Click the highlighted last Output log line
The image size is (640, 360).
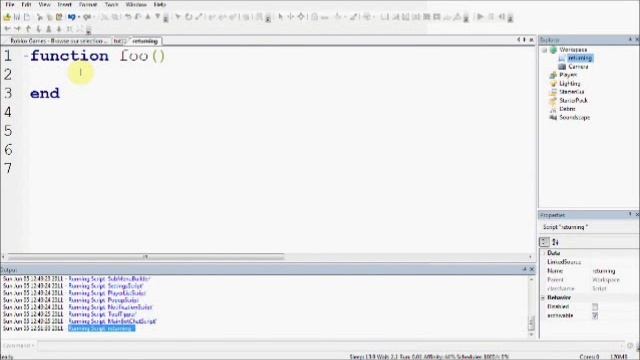point(101,329)
